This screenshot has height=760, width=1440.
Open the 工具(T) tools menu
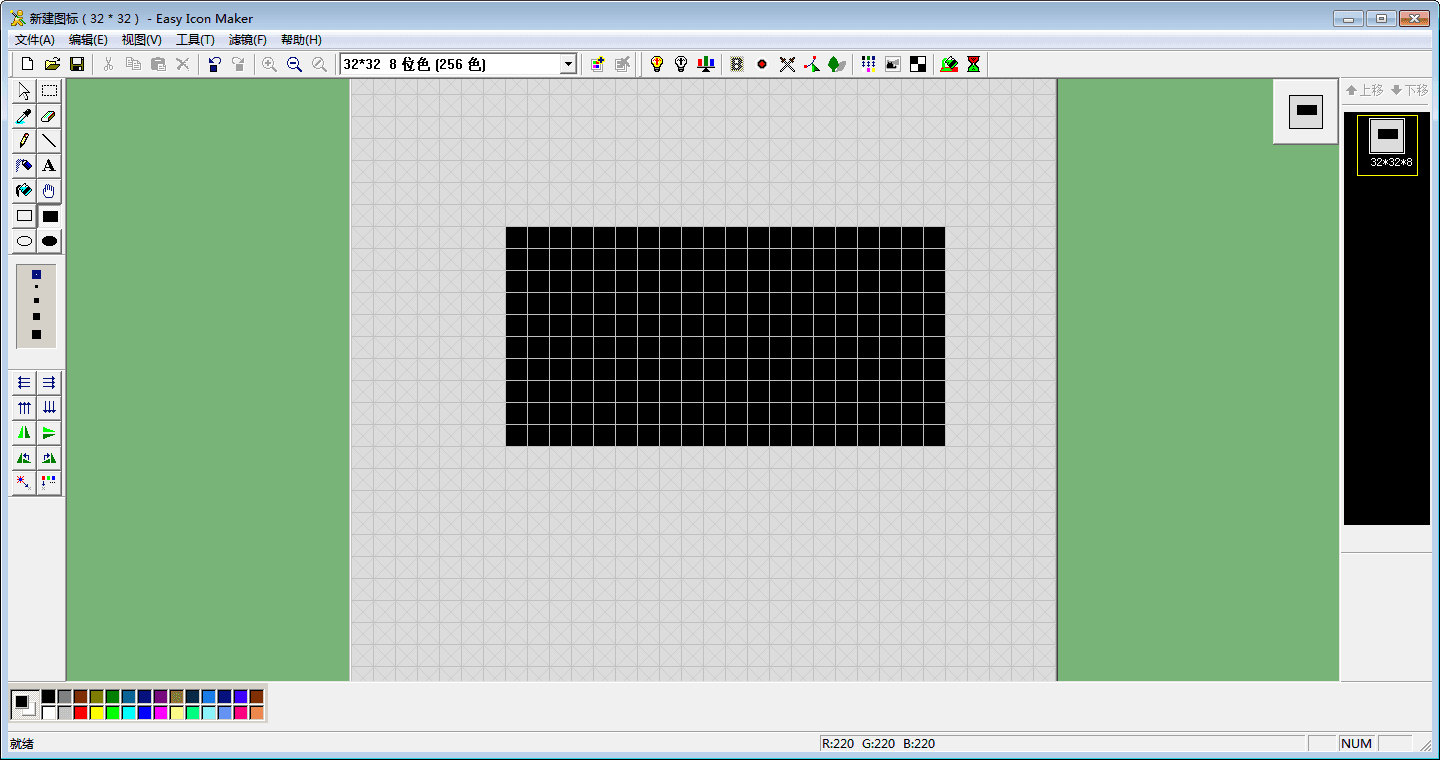pyautogui.click(x=195, y=39)
